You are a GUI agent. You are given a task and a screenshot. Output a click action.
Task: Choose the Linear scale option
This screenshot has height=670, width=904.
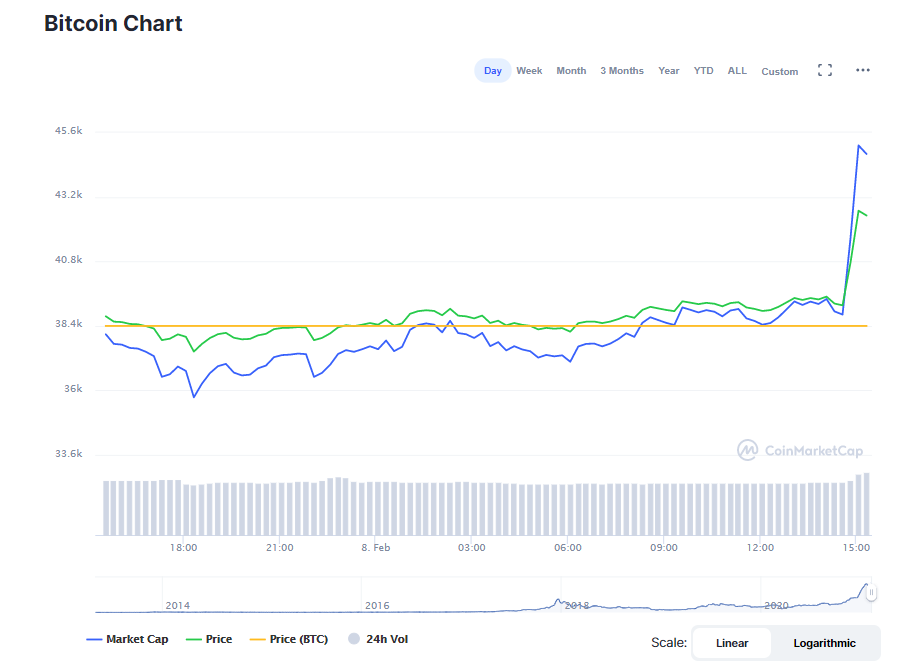[732, 643]
